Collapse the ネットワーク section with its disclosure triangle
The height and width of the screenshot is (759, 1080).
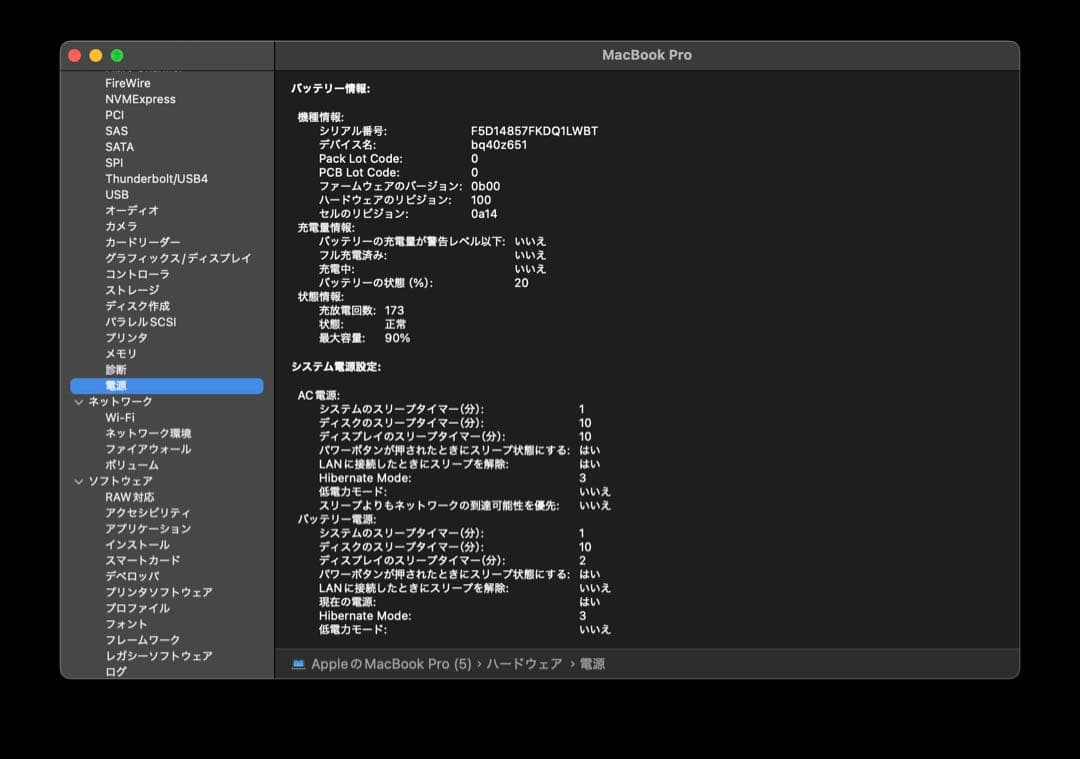[x=78, y=401]
